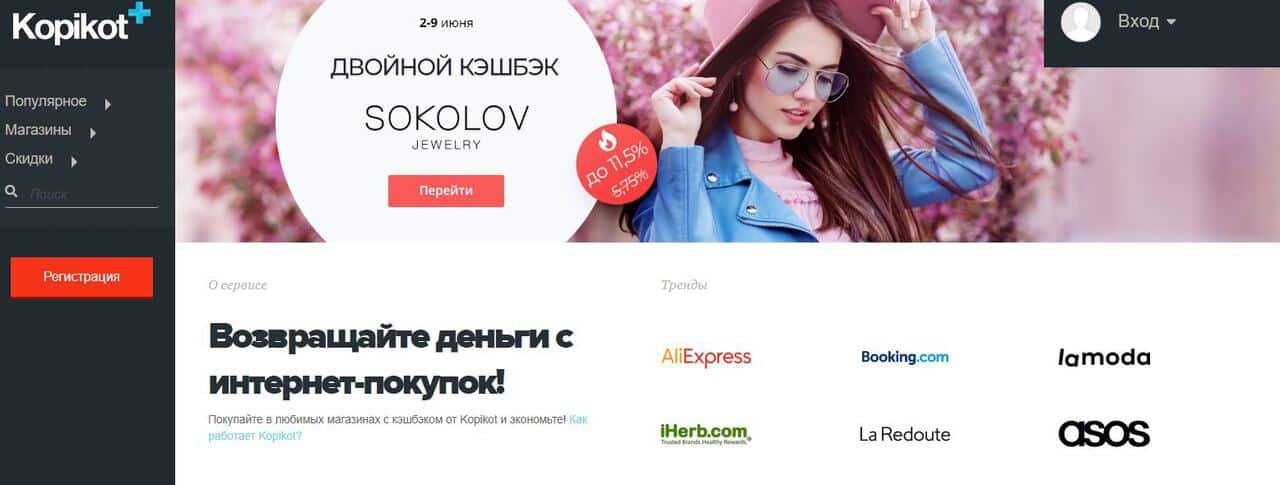Follow the Как работает Kopikot link

[397, 428]
